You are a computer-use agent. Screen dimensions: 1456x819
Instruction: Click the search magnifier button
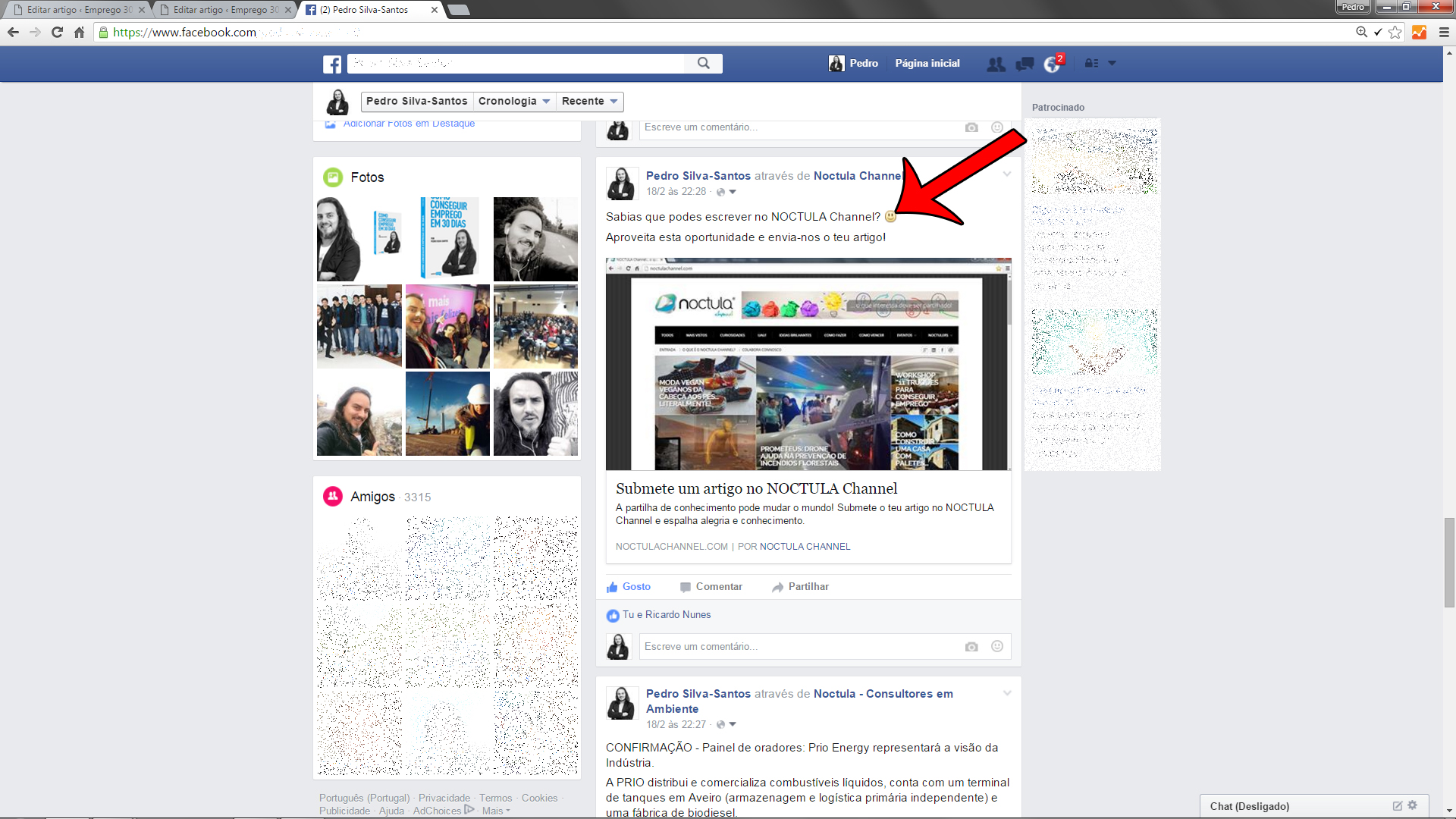coord(704,64)
